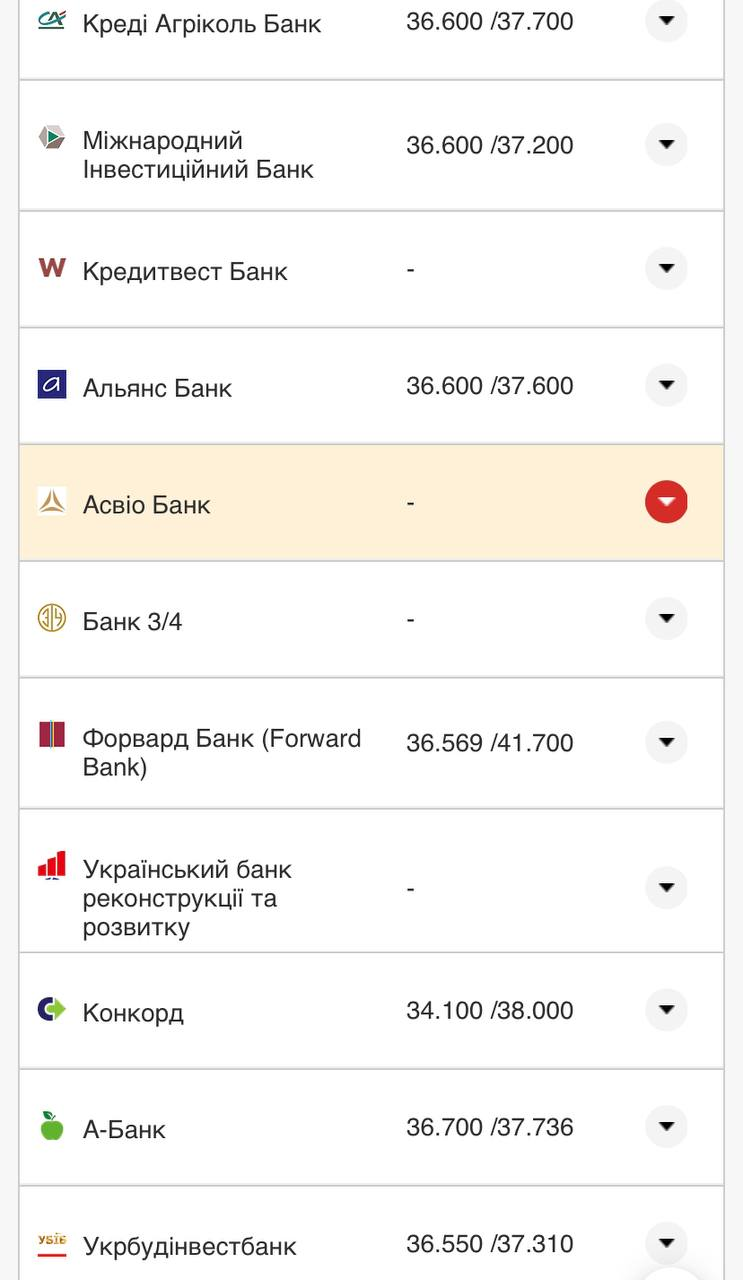743x1280 pixels.
Task: Click the Конкорд logo icon
Action: point(52,1009)
